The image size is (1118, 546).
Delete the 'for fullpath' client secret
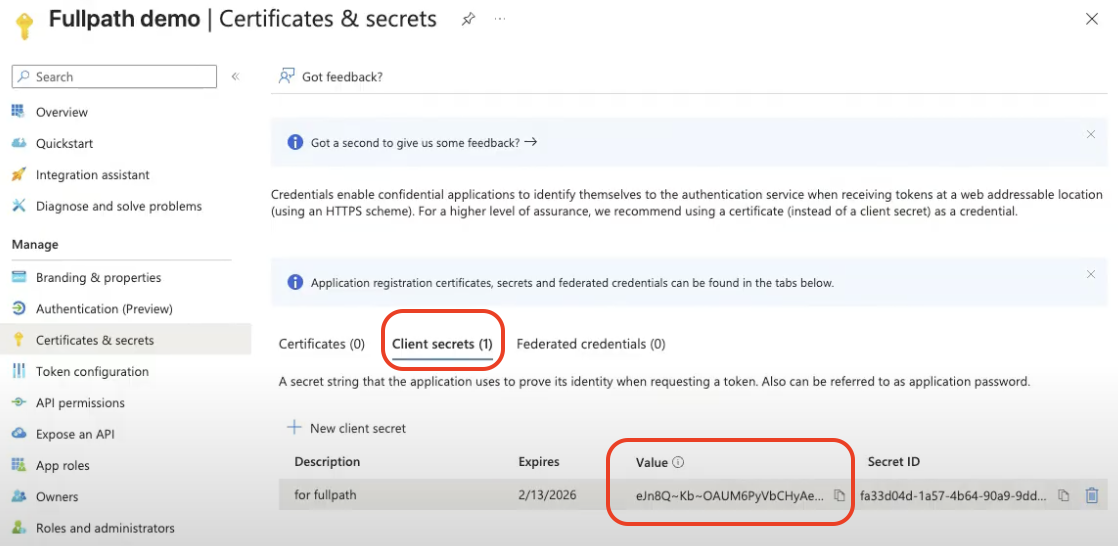point(1092,495)
